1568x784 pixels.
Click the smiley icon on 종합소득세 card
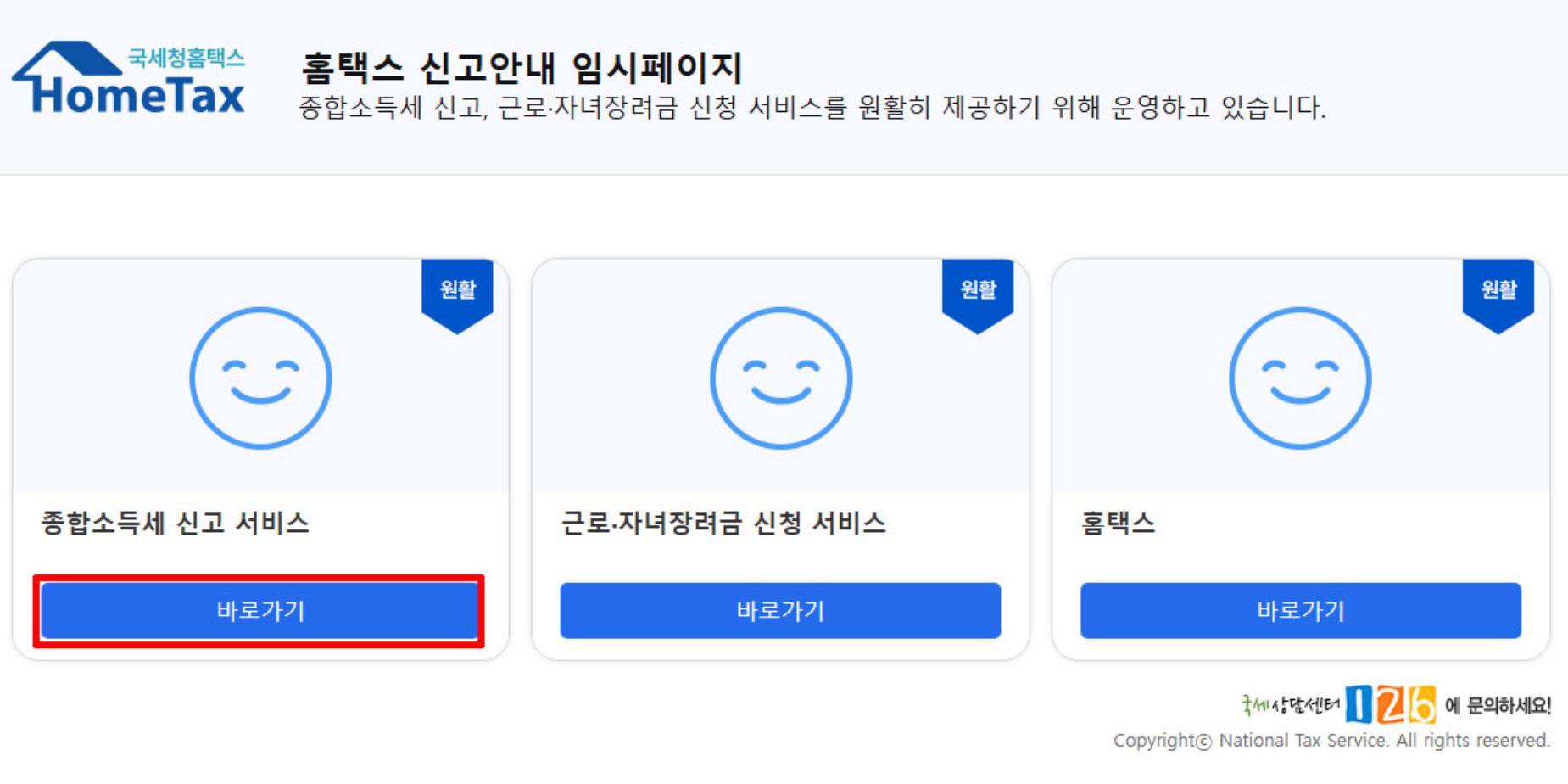tap(261, 379)
